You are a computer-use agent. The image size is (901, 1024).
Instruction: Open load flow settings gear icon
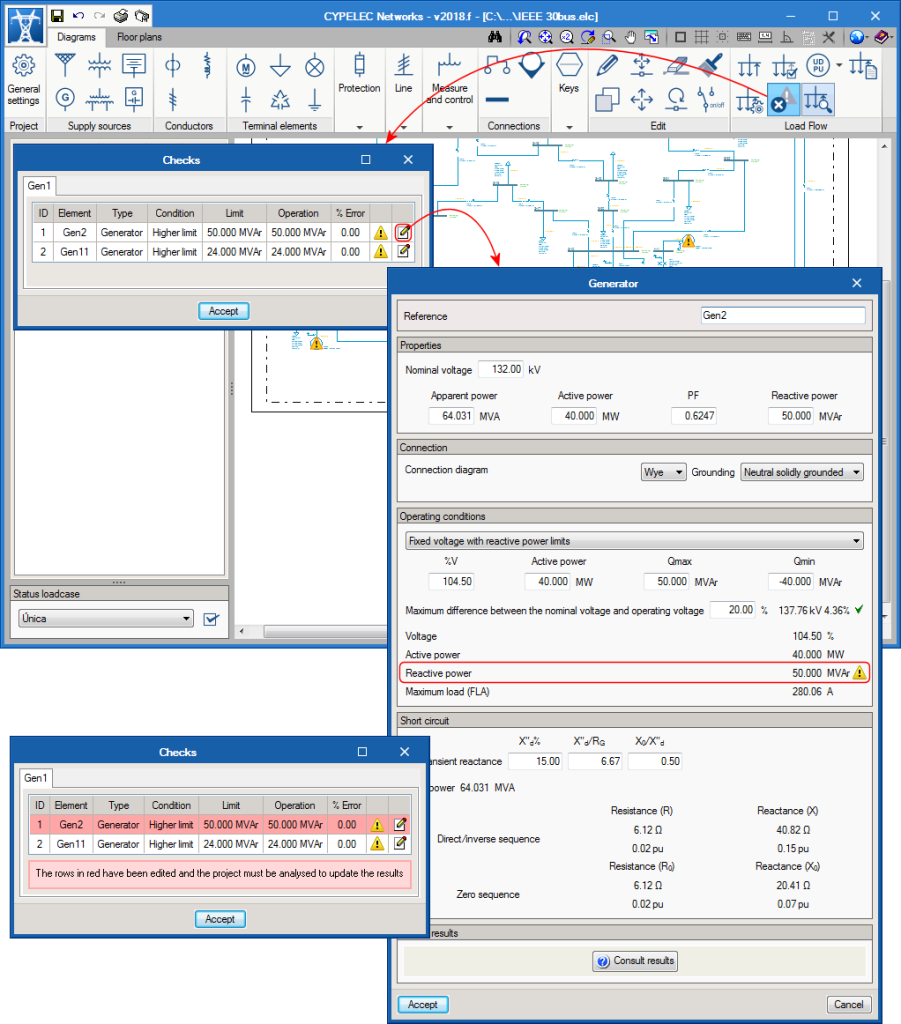tap(749, 101)
